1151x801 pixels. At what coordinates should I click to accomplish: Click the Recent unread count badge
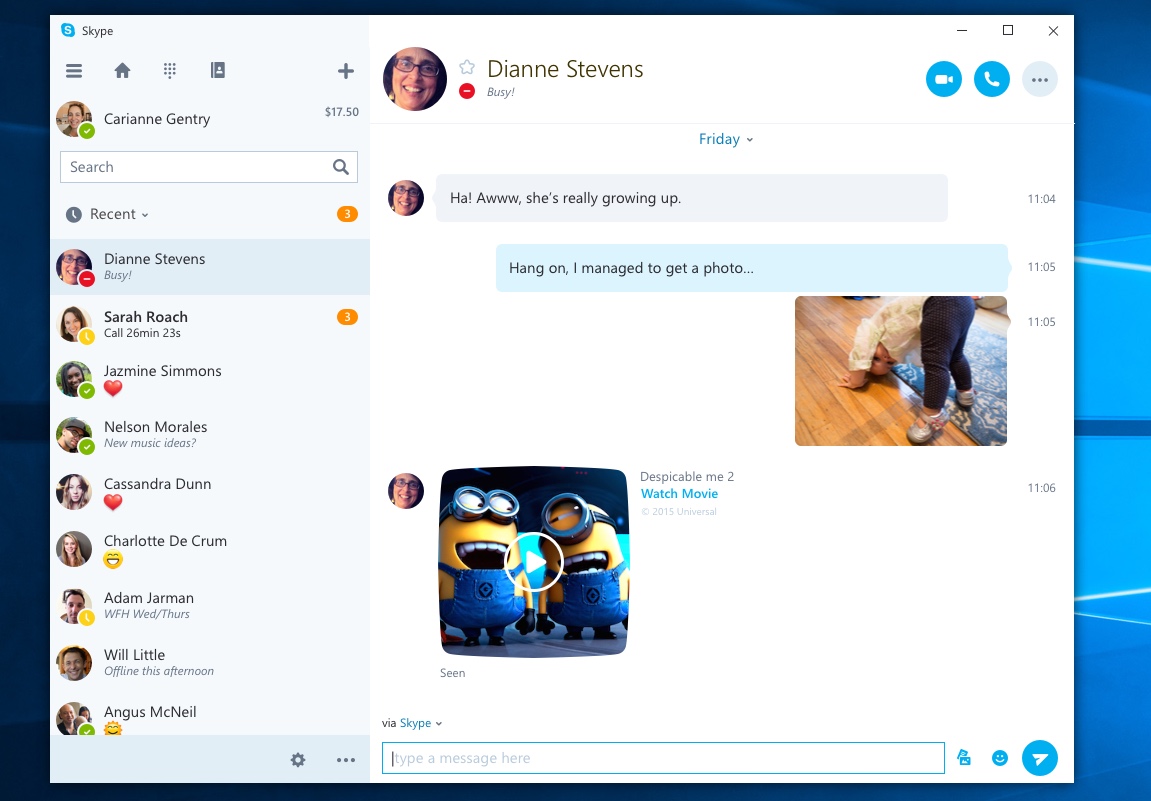pyautogui.click(x=347, y=214)
